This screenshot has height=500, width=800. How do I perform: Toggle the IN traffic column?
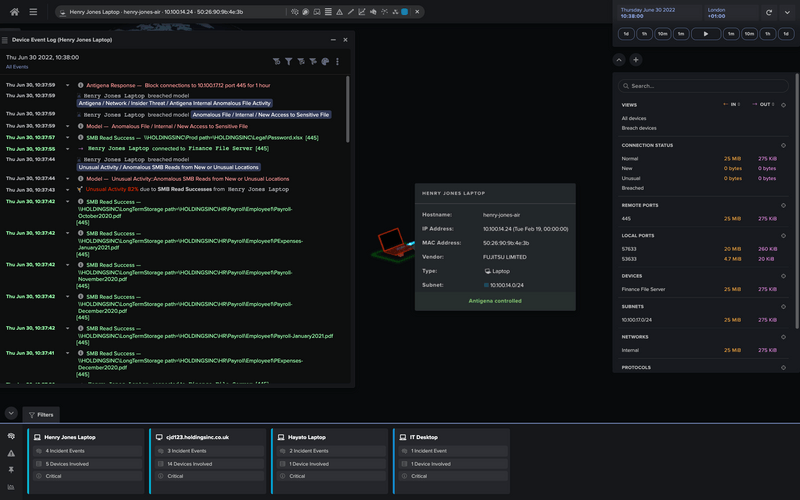732,104
